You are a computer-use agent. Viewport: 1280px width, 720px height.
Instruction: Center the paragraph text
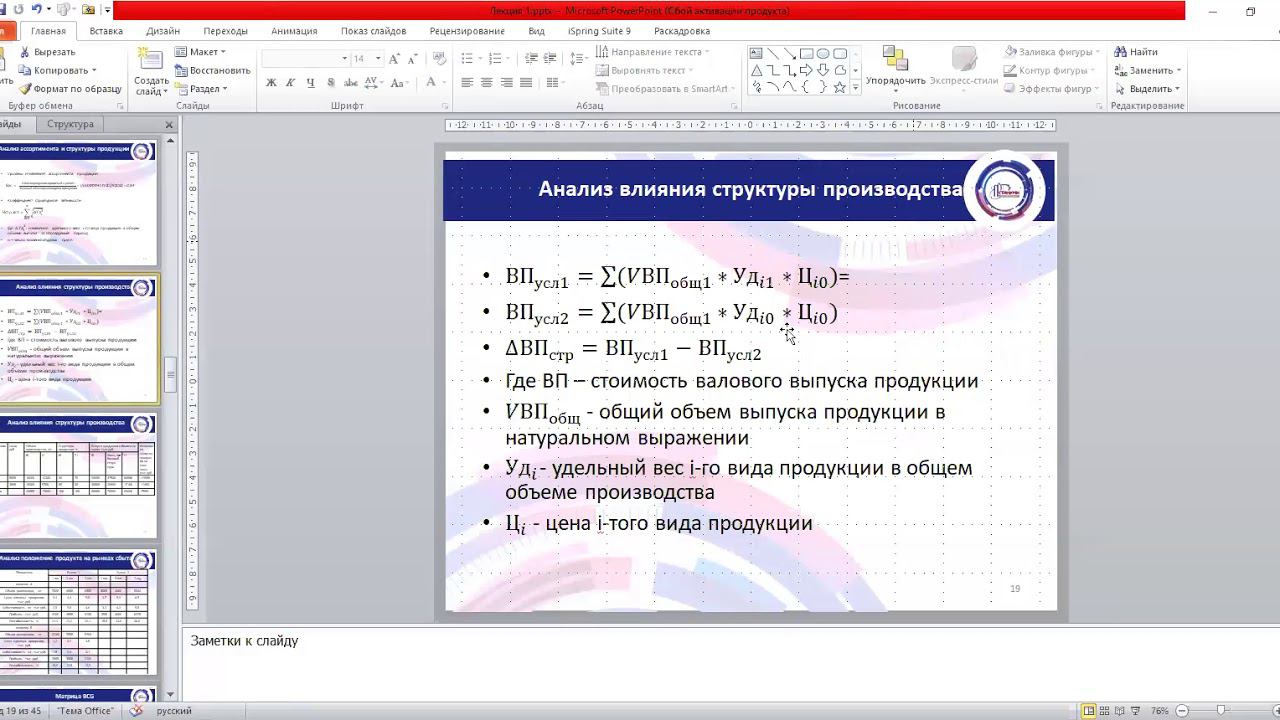pos(487,83)
